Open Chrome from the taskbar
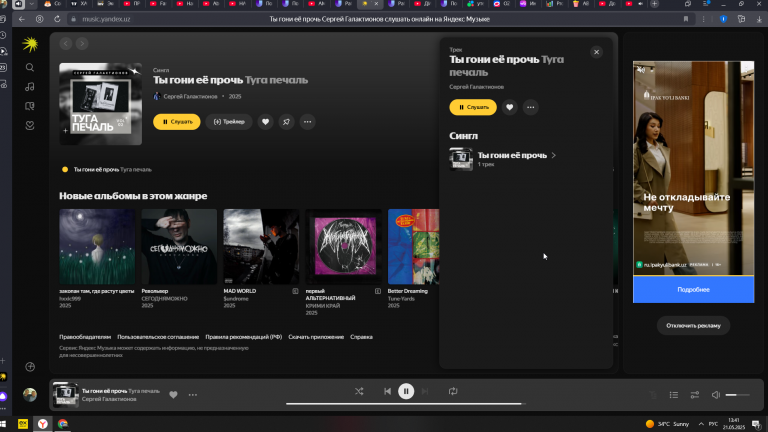Image resolution: width=768 pixels, height=432 pixels. pyautogui.click(x=63, y=424)
